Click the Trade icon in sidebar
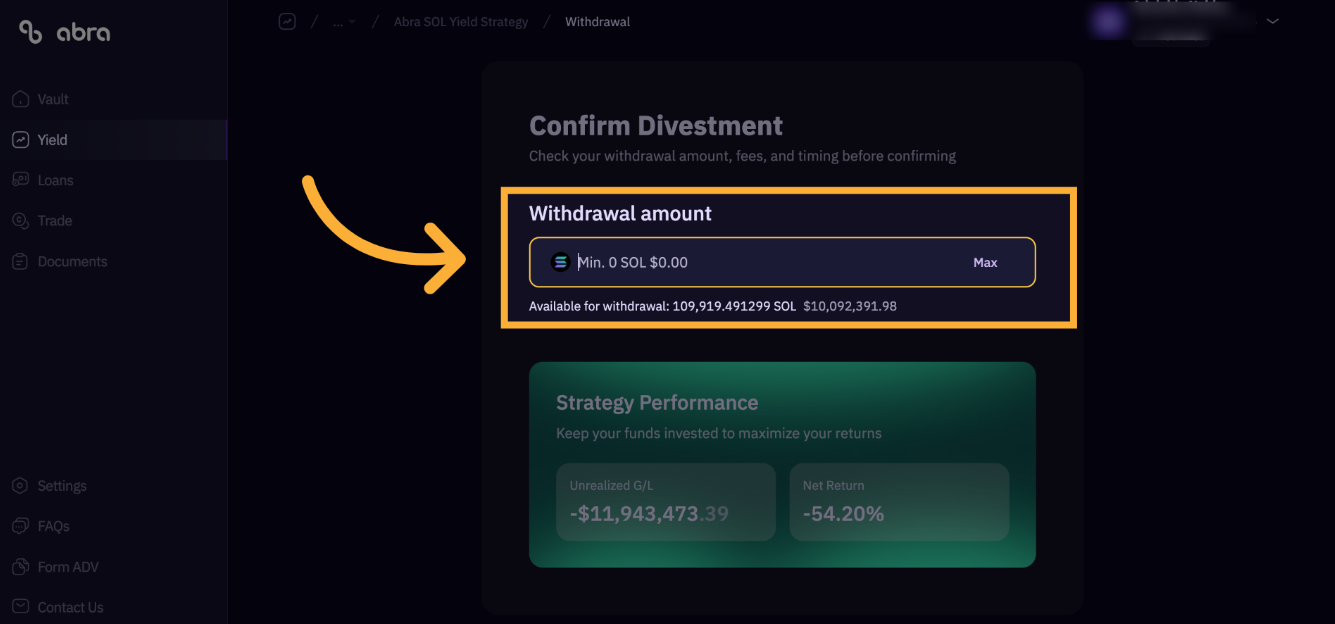 20,220
